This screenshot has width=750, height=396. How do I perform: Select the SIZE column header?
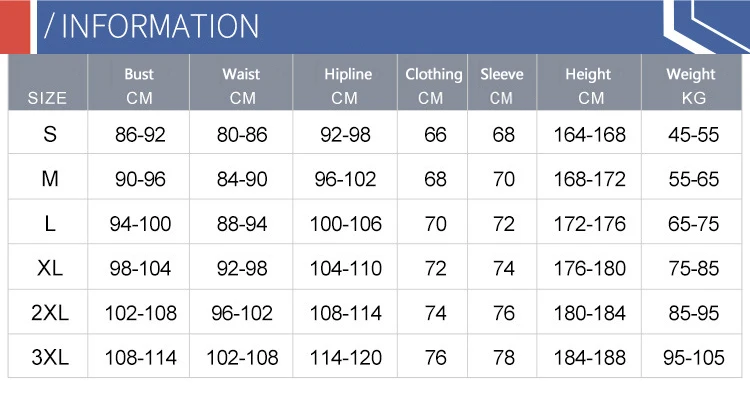pyautogui.click(x=47, y=98)
